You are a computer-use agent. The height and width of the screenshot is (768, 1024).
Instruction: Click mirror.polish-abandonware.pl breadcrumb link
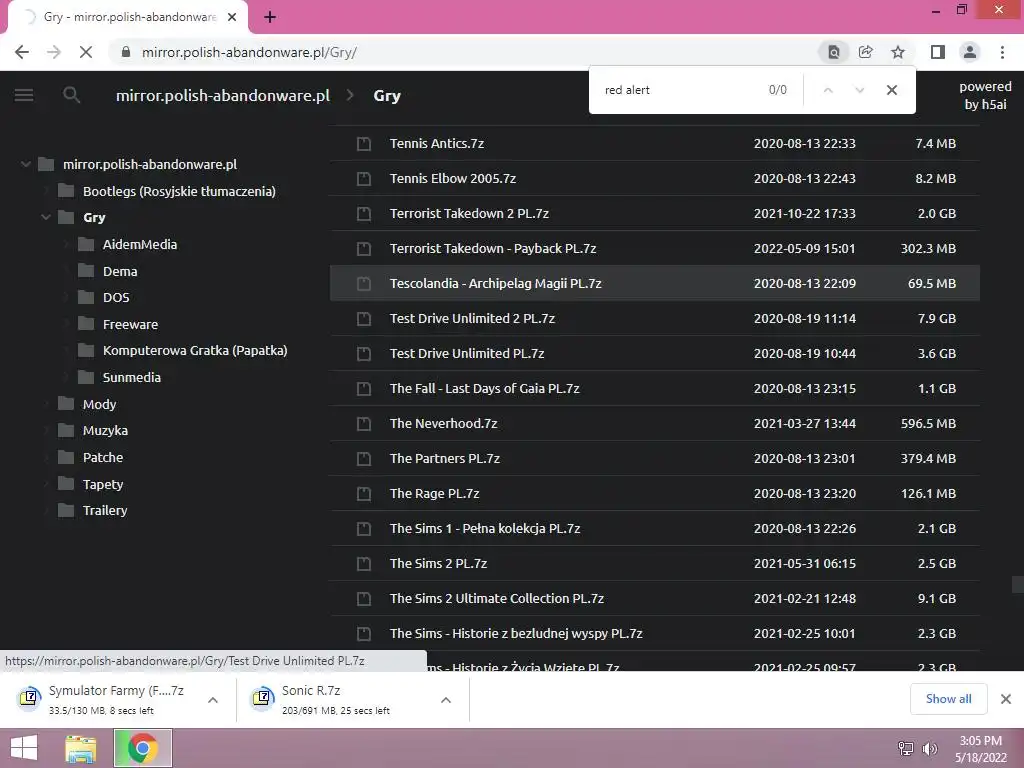(223, 95)
